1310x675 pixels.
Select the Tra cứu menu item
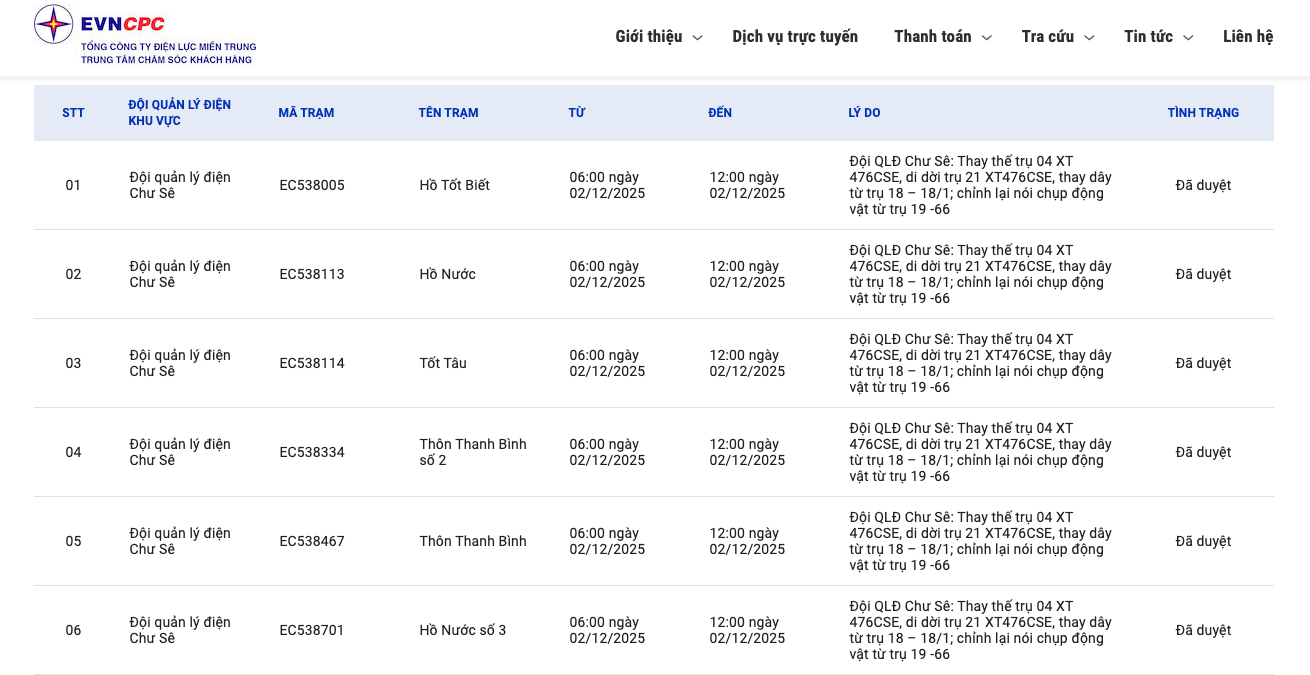[x=1047, y=37]
